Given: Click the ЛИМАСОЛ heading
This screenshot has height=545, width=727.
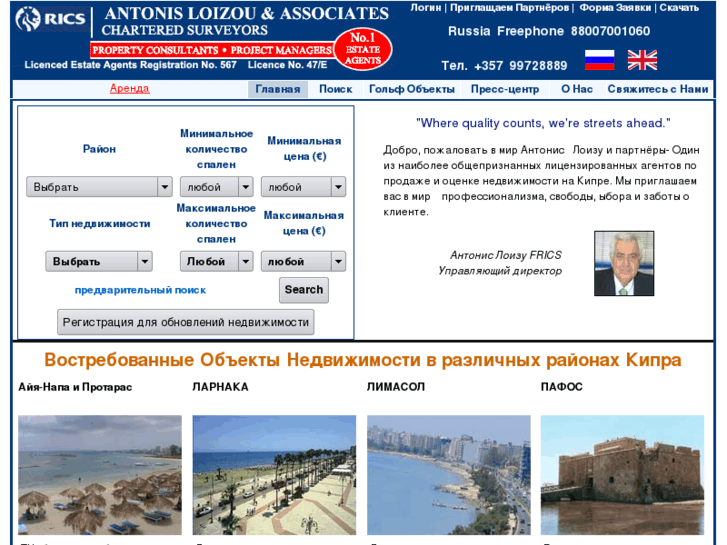Looking at the screenshot, I should (395, 387).
